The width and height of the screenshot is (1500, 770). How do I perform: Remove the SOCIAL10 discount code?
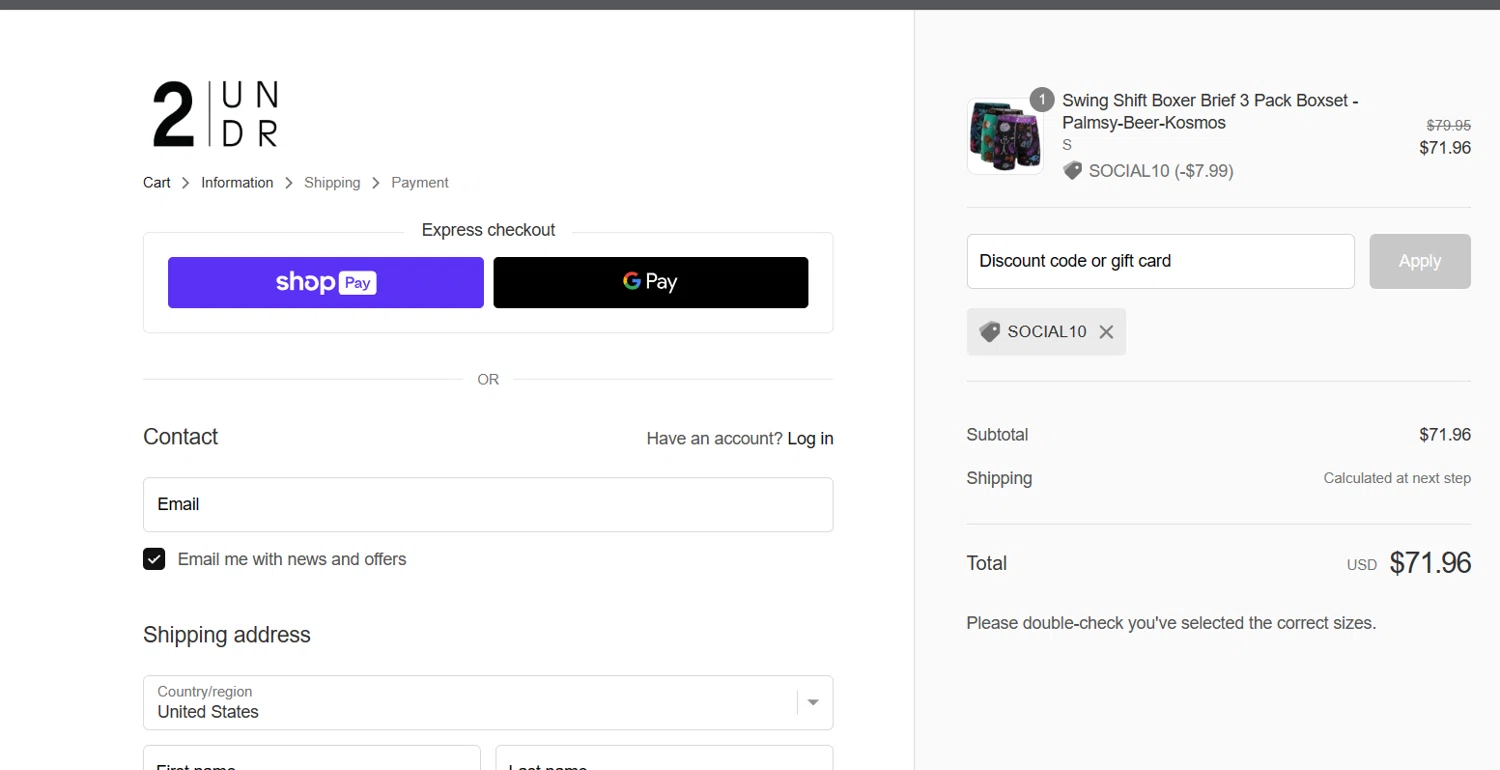(x=1106, y=332)
